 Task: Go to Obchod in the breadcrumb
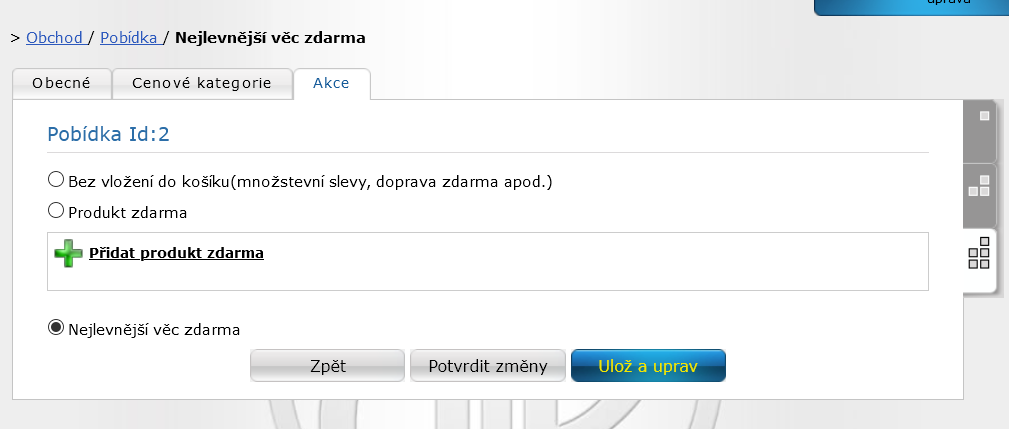(55, 38)
